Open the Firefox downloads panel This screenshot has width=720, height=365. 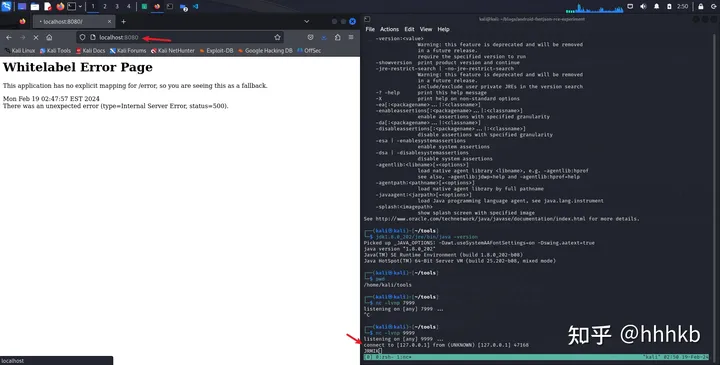[324, 38]
